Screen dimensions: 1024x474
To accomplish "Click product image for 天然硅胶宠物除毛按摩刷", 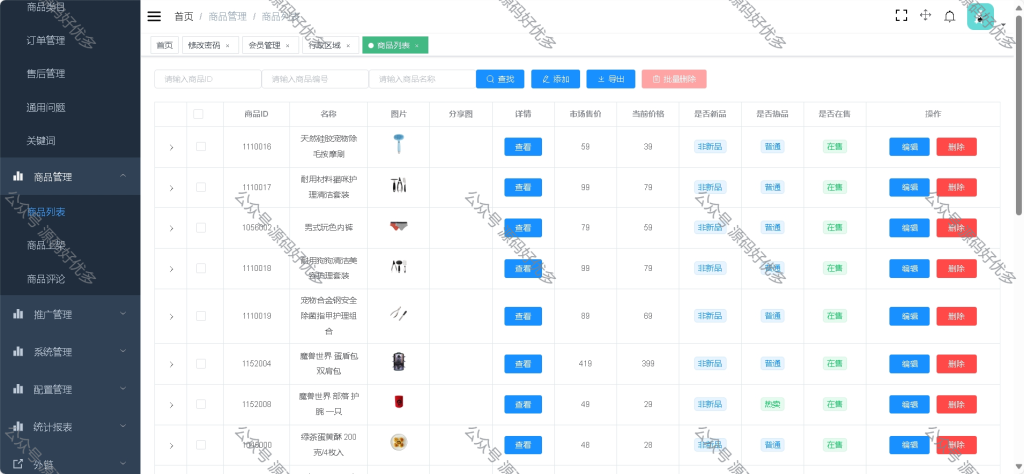I will (398, 144).
